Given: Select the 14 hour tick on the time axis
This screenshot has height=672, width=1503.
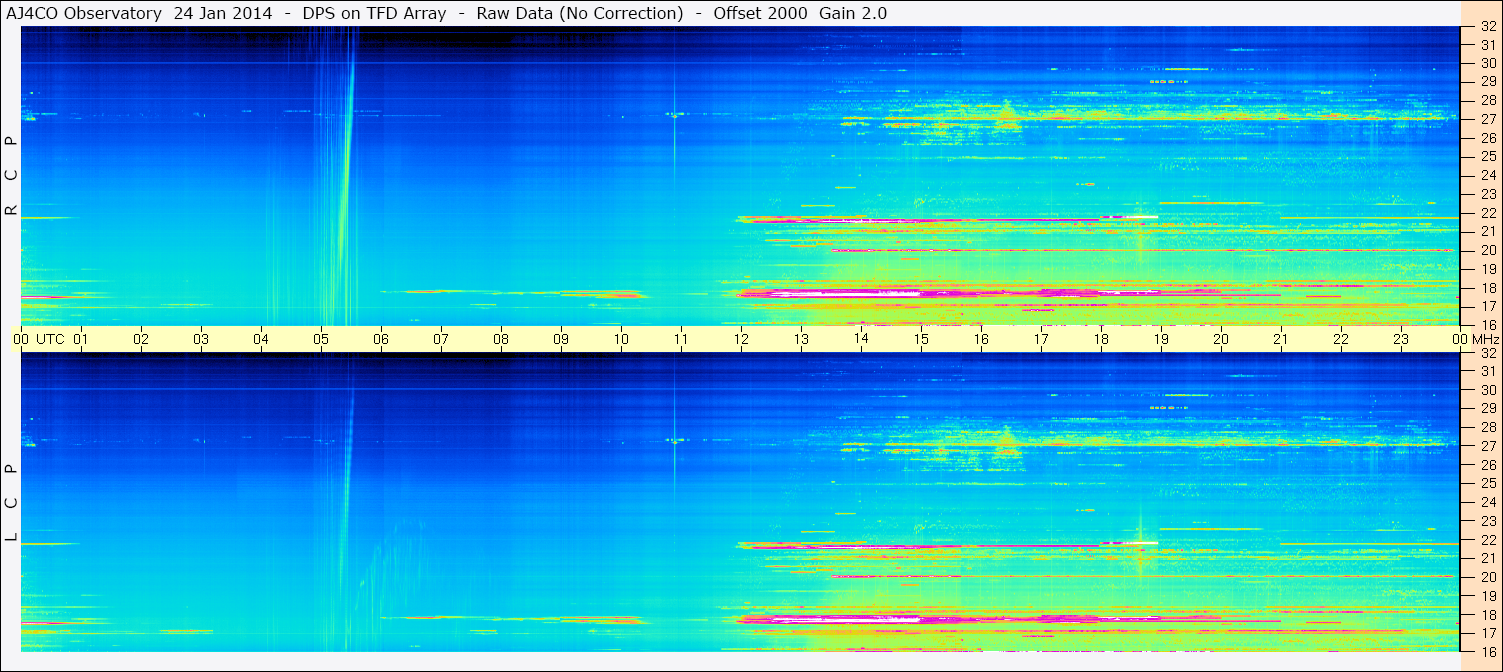Looking at the screenshot, I should click(x=861, y=340).
